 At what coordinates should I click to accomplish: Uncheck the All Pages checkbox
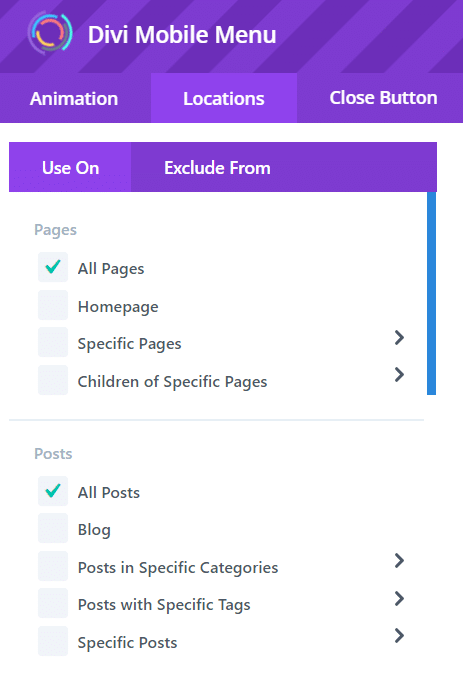click(x=53, y=267)
